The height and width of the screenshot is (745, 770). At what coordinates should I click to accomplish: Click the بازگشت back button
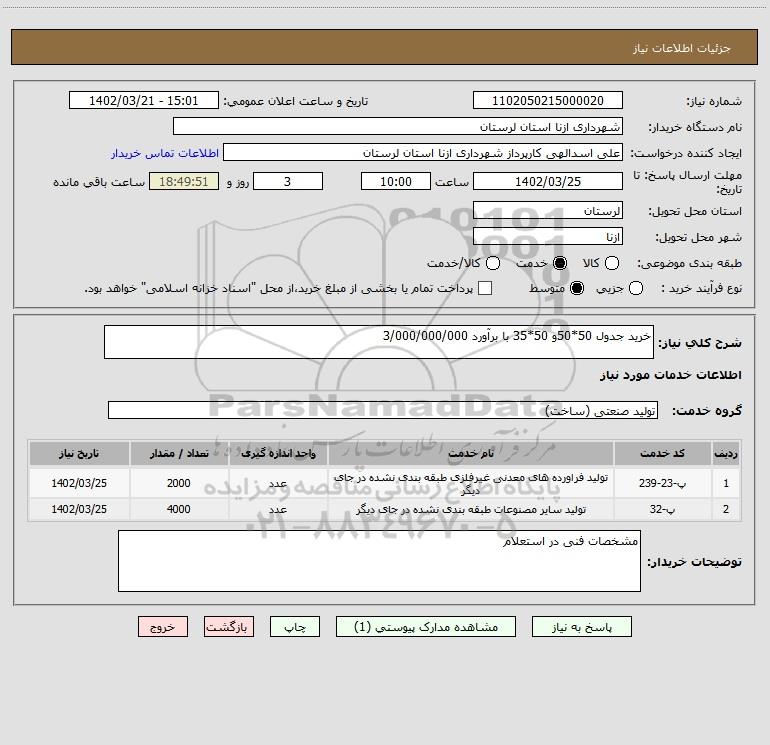pos(229,627)
